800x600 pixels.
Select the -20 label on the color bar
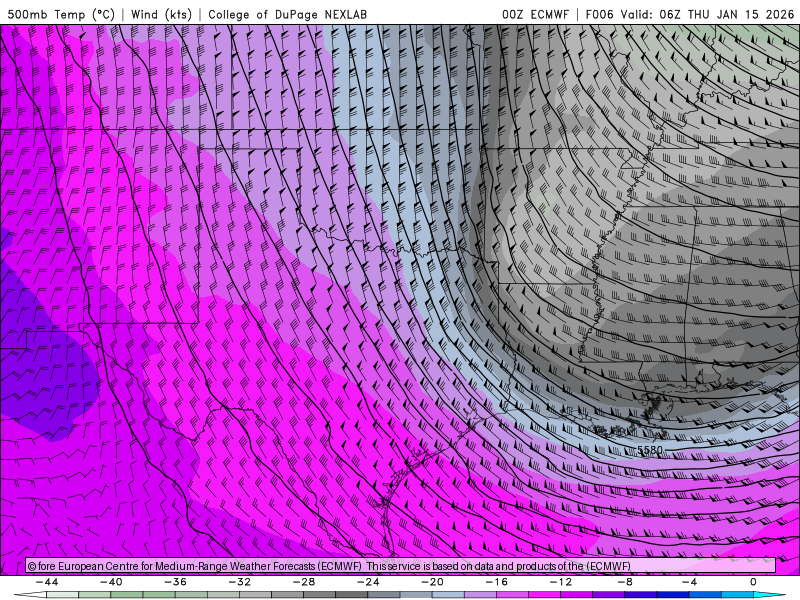click(432, 582)
